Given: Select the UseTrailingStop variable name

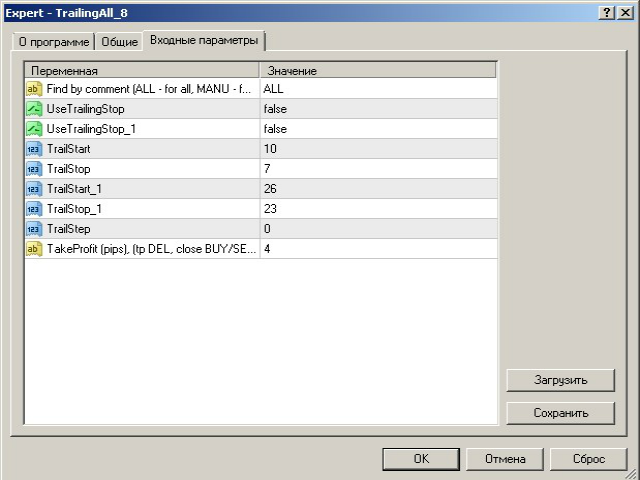Looking at the screenshot, I should tap(85, 109).
